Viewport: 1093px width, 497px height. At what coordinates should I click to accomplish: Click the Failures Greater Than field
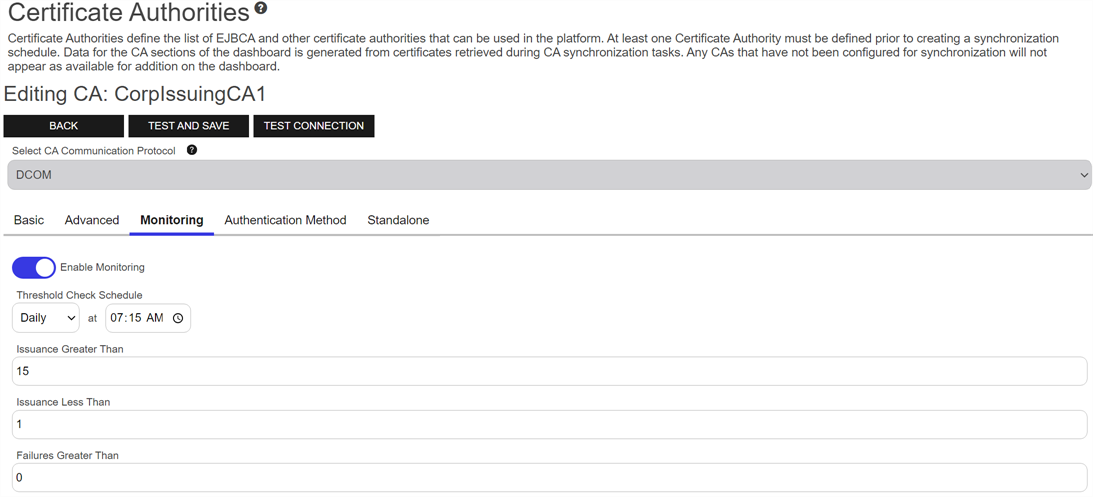(x=549, y=477)
